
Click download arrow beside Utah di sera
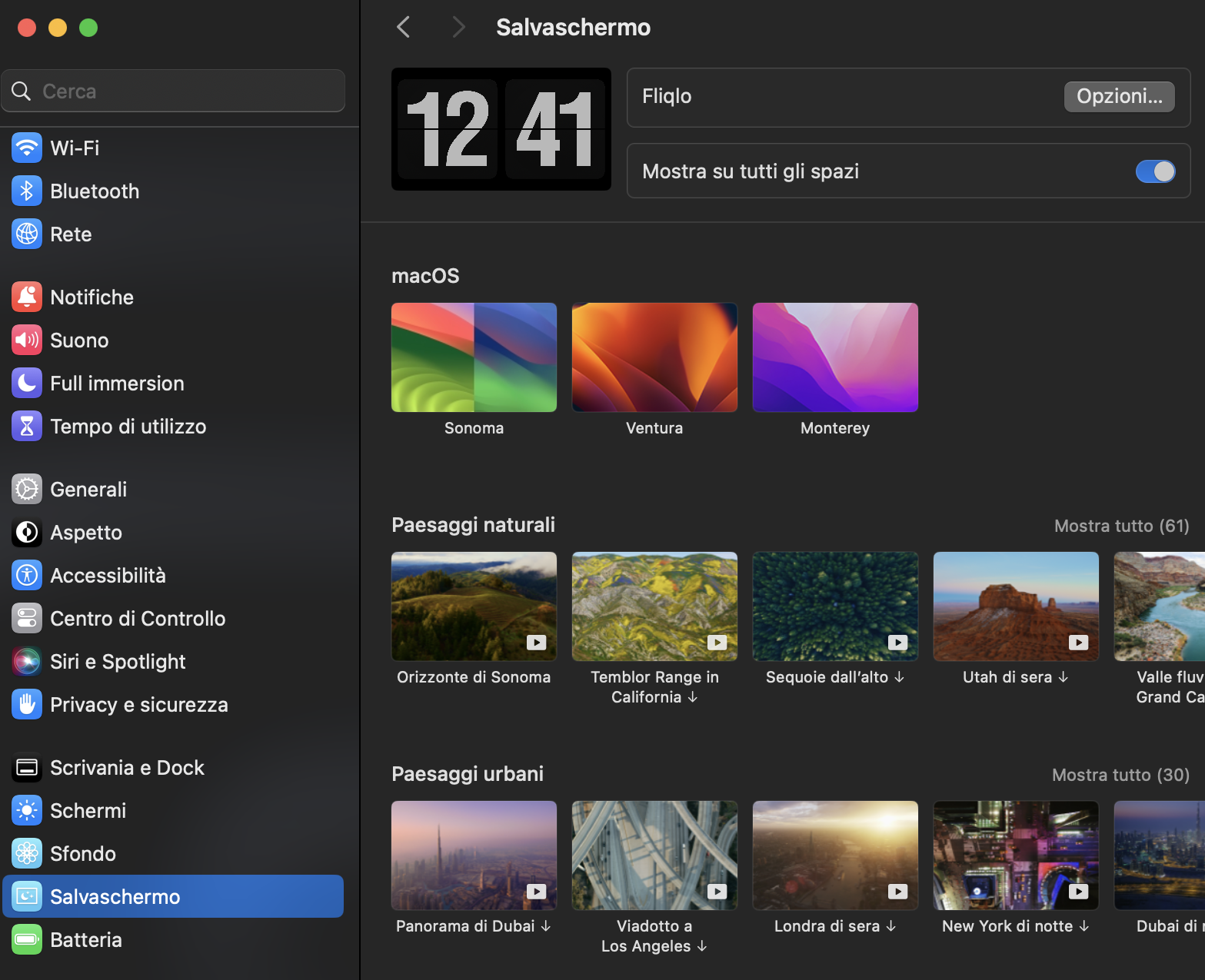click(x=1064, y=677)
